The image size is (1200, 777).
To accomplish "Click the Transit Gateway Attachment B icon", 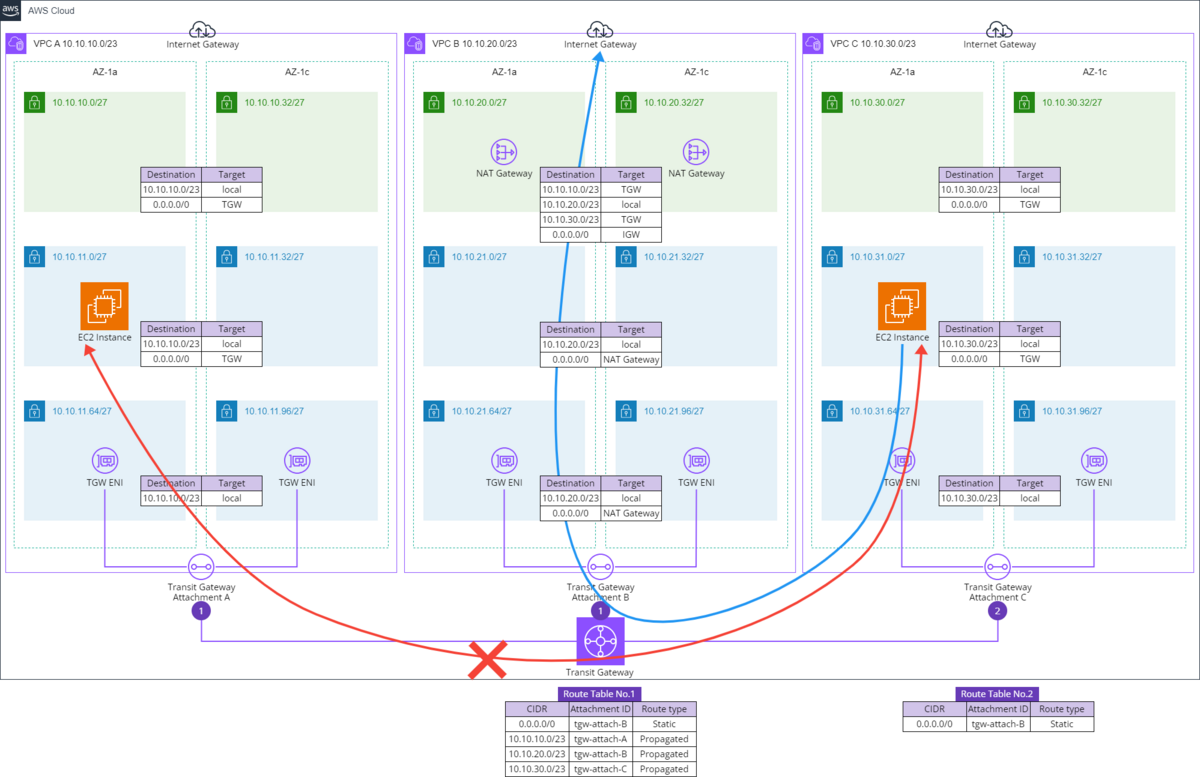I will pos(600,566).
